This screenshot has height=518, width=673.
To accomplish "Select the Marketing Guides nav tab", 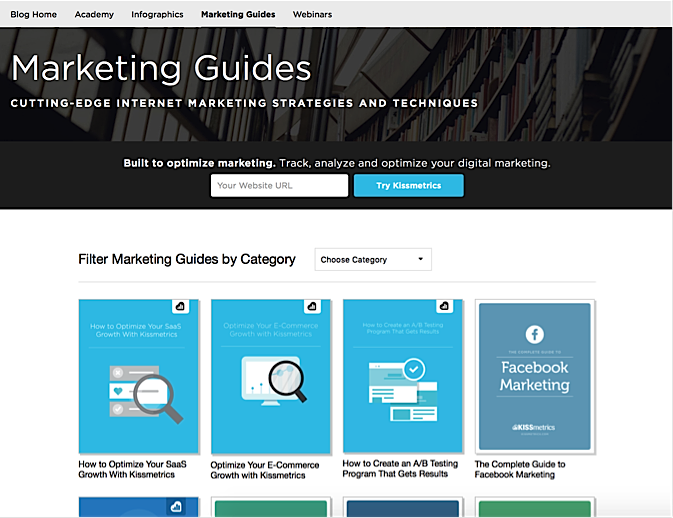I will 238,14.
